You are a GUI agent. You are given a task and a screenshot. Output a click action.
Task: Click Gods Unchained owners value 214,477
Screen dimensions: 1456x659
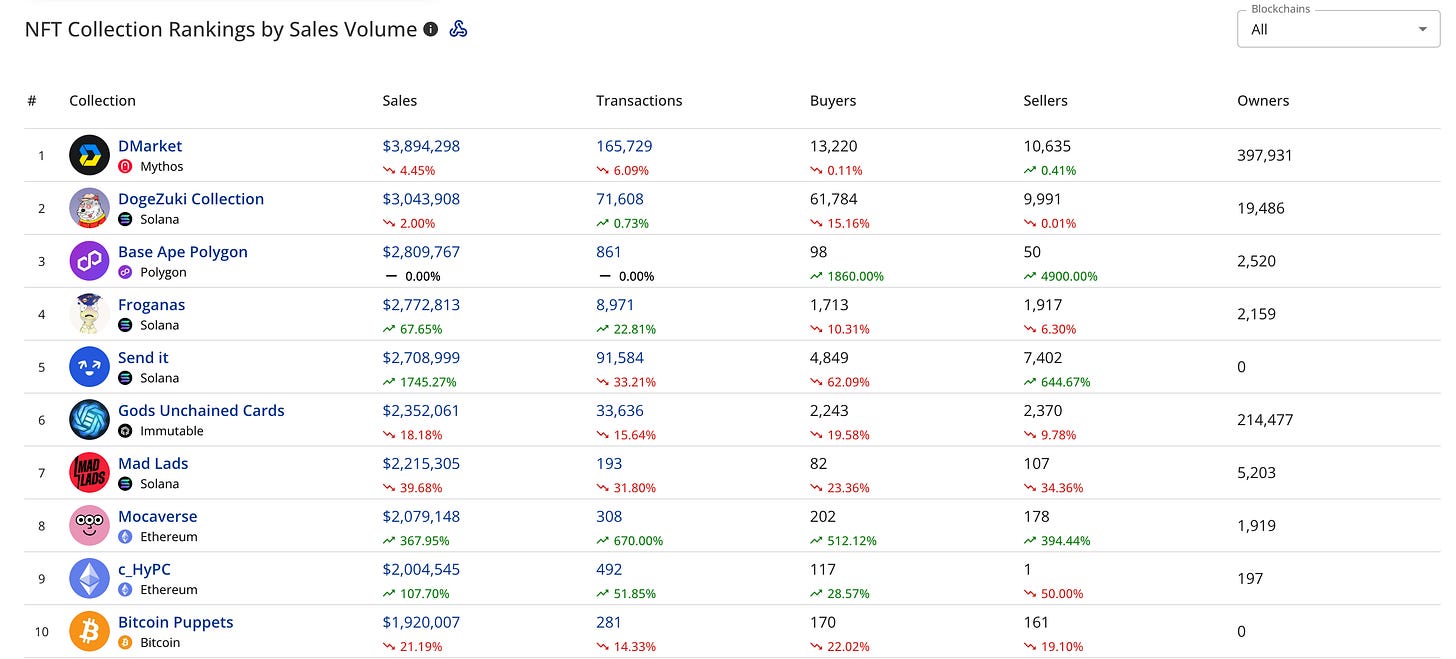click(1265, 420)
